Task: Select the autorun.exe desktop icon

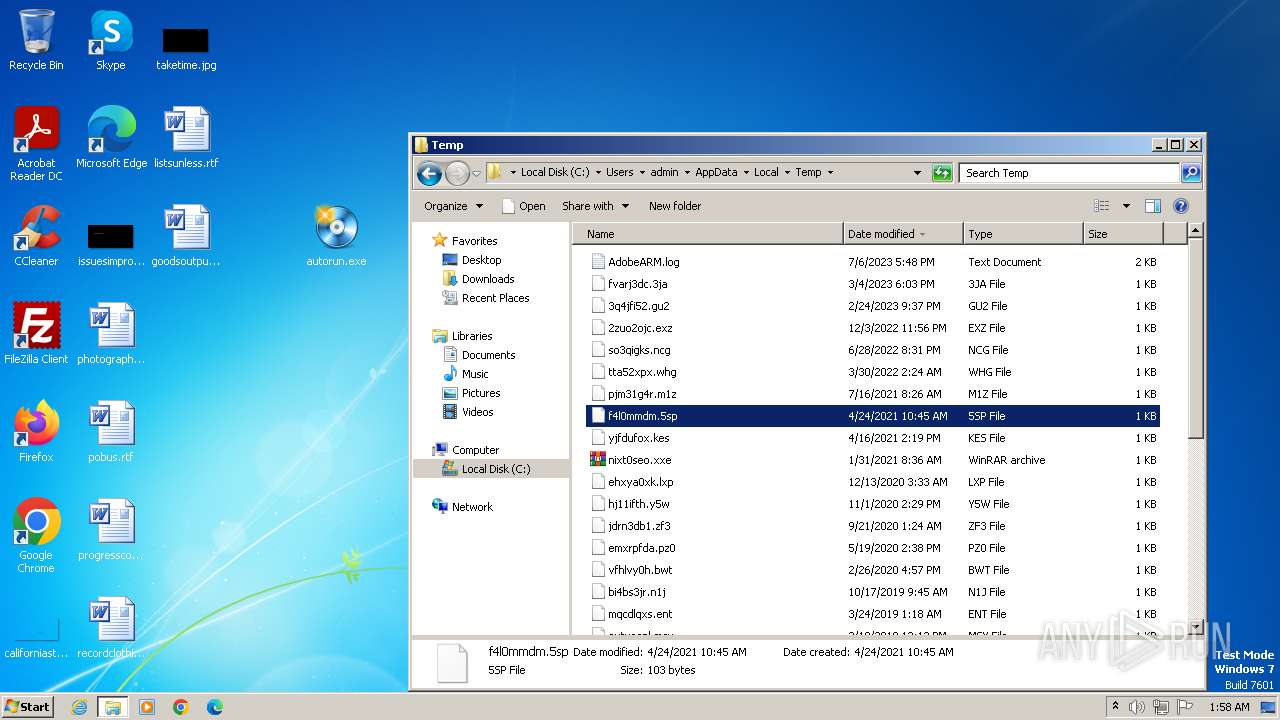Action: (x=336, y=236)
